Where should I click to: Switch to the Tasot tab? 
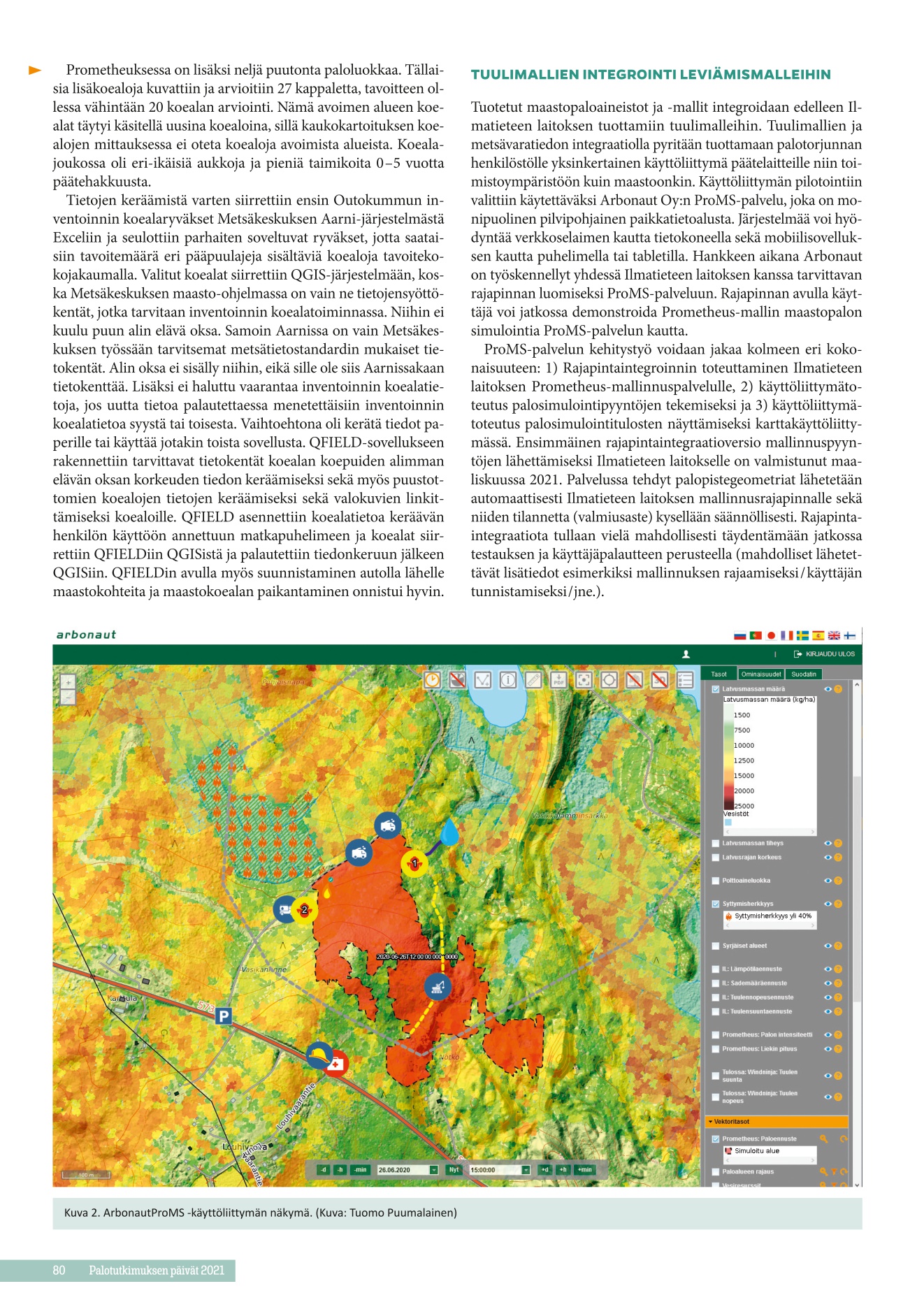point(719,674)
